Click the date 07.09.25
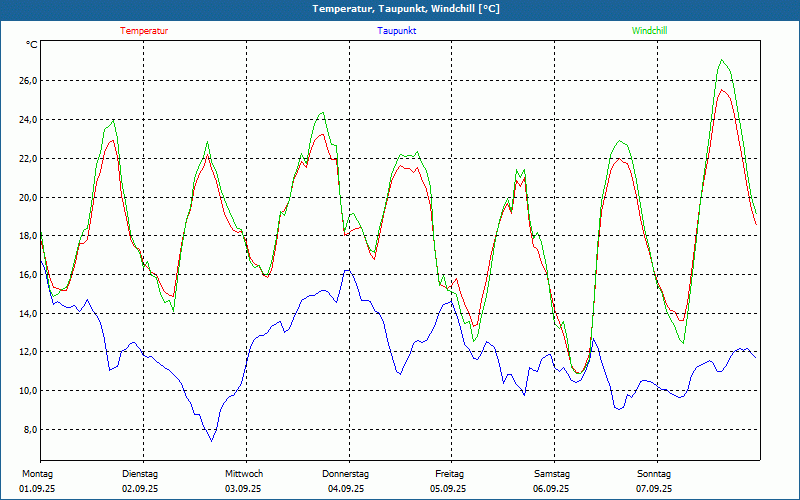Viewport: 800px width, 500px height. (654, 489)
